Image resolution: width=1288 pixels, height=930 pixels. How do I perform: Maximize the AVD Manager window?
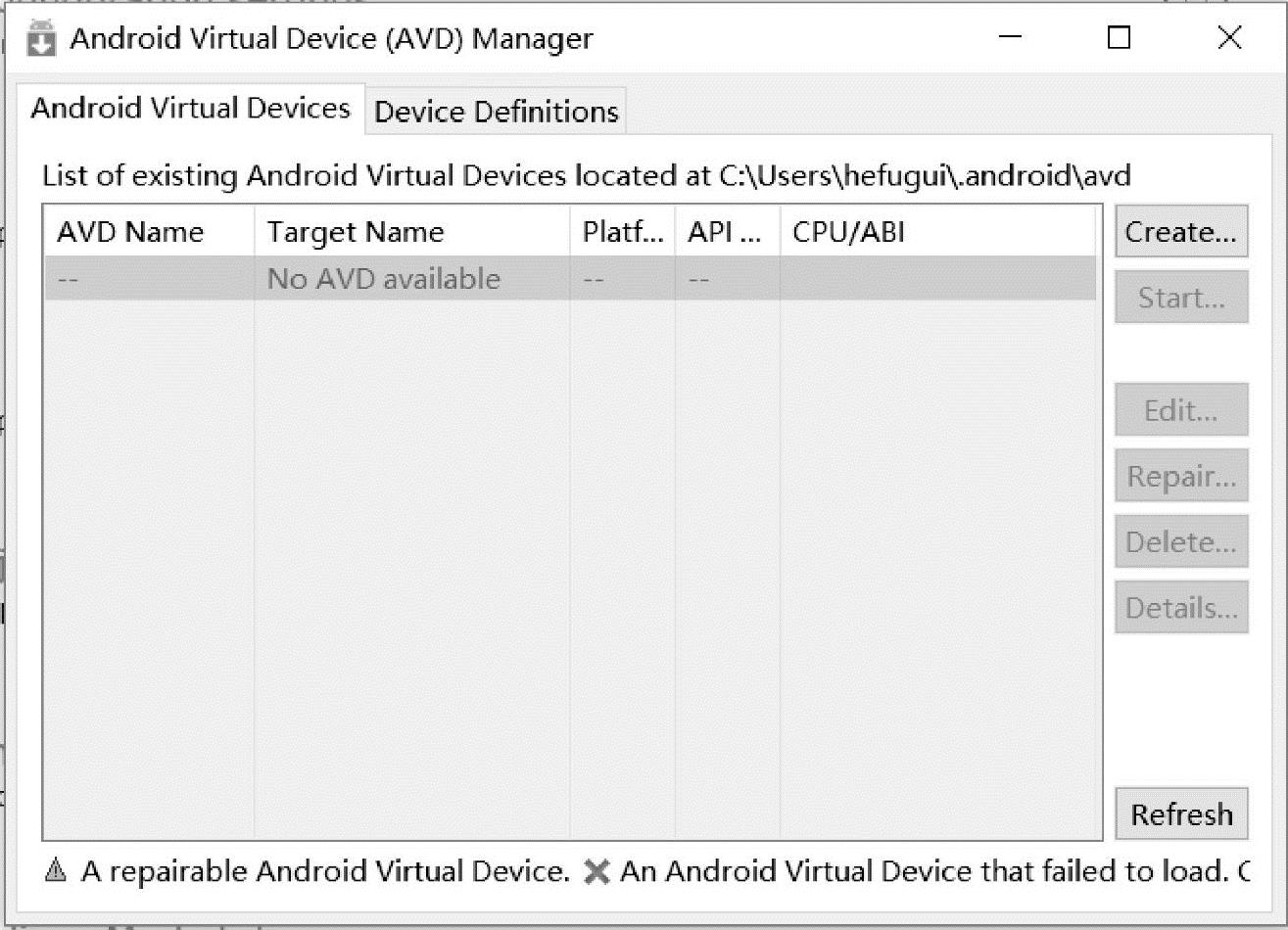coord(1119,38)
